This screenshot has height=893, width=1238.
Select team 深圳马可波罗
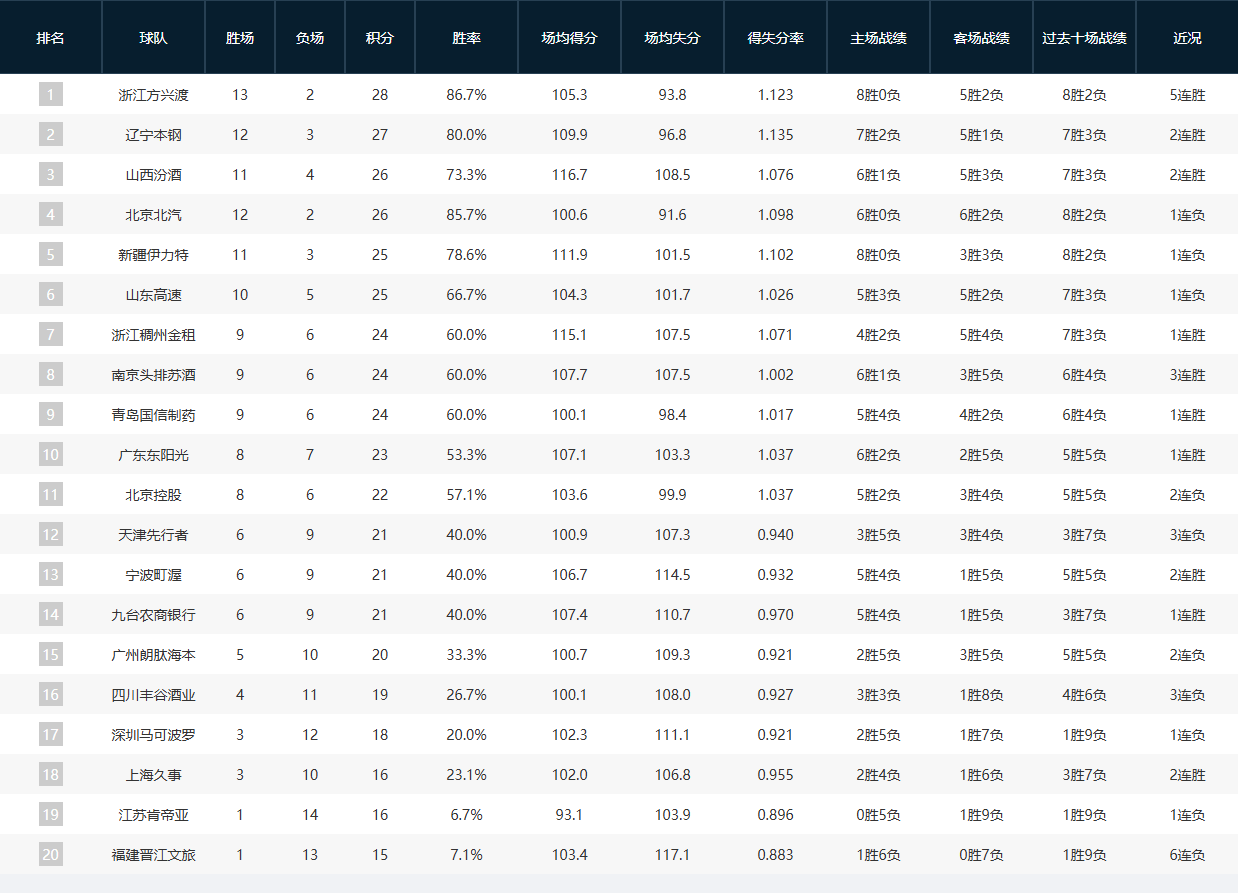point(153,735)
